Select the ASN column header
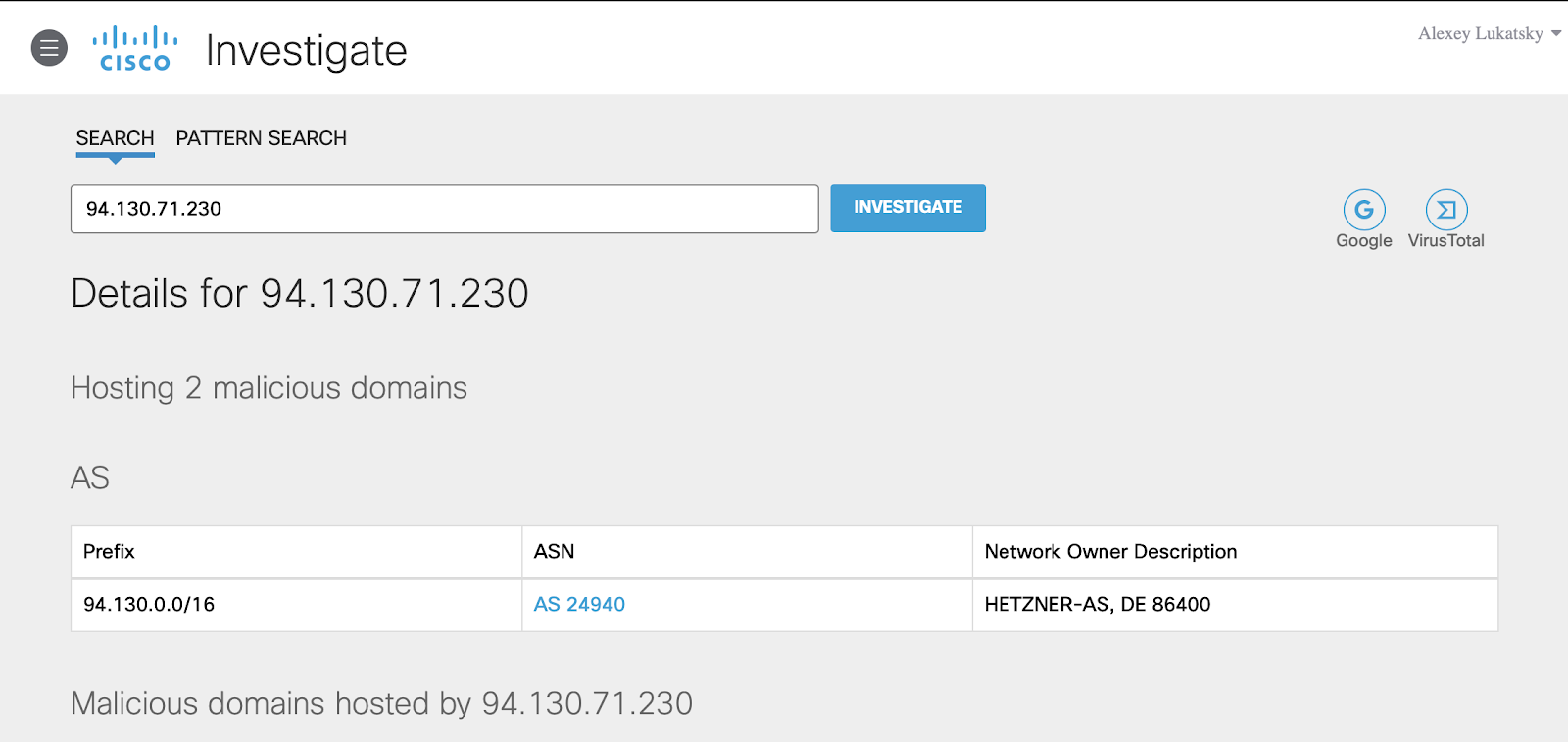The height and width of the screenshot is (742, 1568). coord(554,552)
